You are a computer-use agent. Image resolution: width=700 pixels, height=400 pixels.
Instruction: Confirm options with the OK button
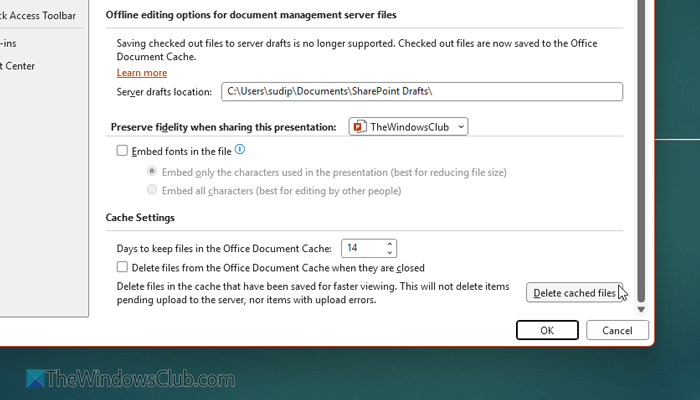coord(547,330)
